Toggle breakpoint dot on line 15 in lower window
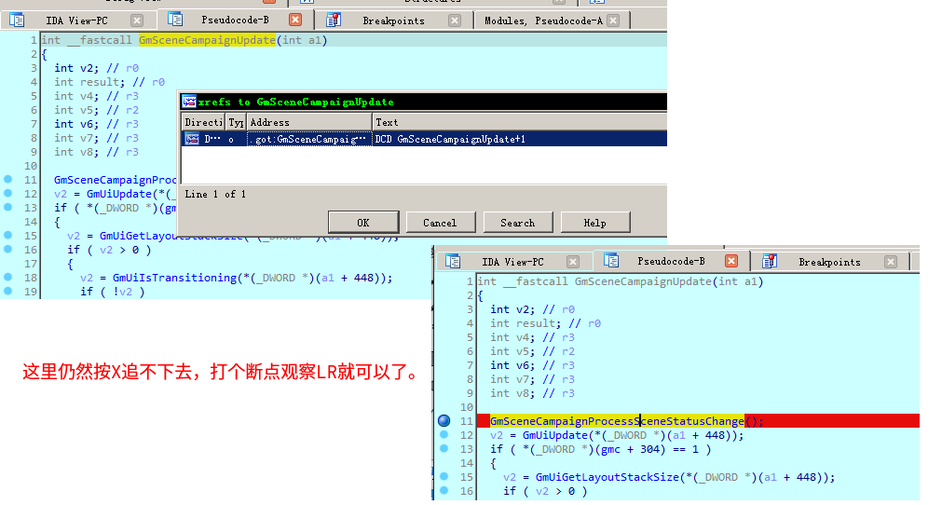This screenshot has height=505, width=942. coord(444,476)
